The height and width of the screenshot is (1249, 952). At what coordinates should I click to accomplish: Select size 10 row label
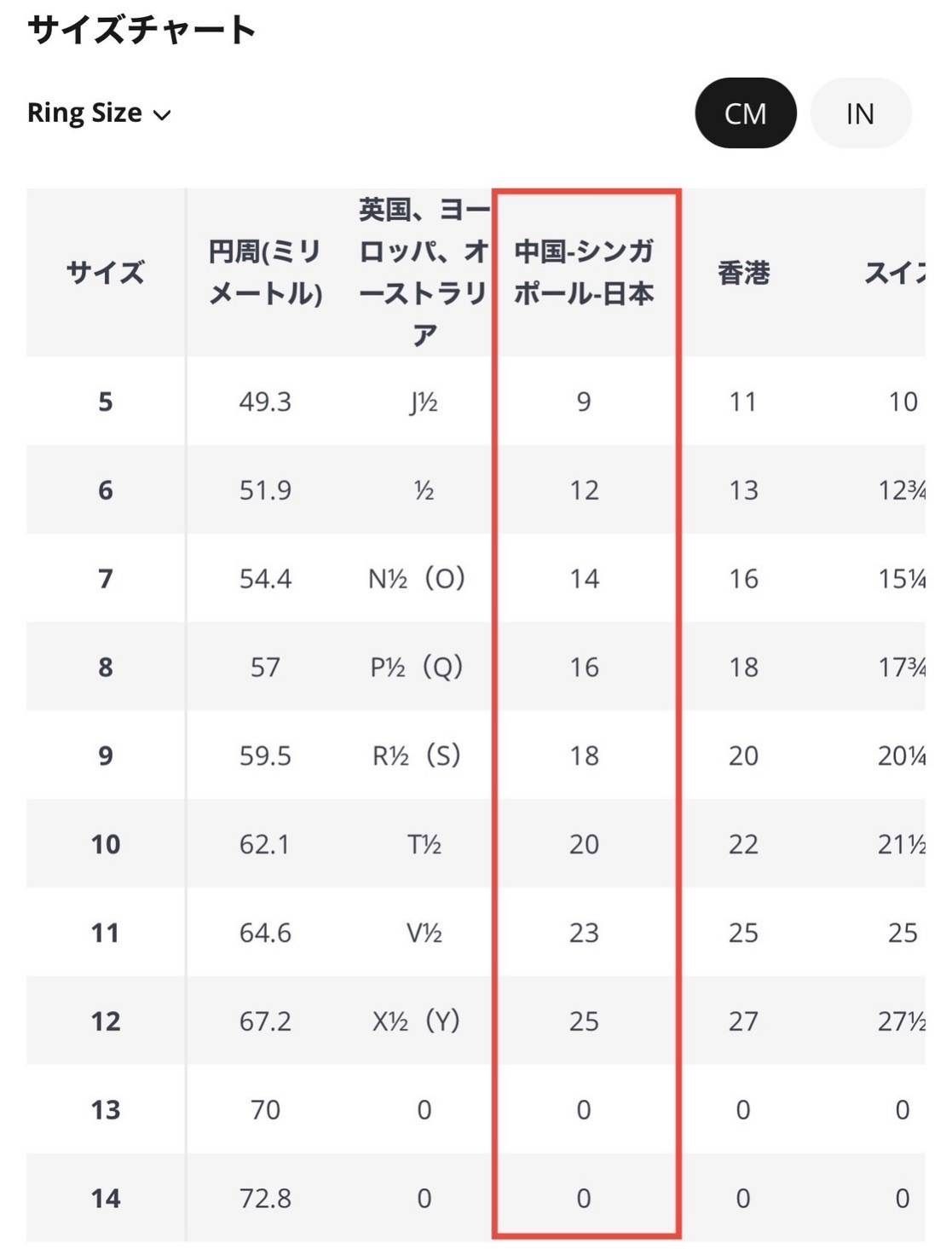click(106, 844)
